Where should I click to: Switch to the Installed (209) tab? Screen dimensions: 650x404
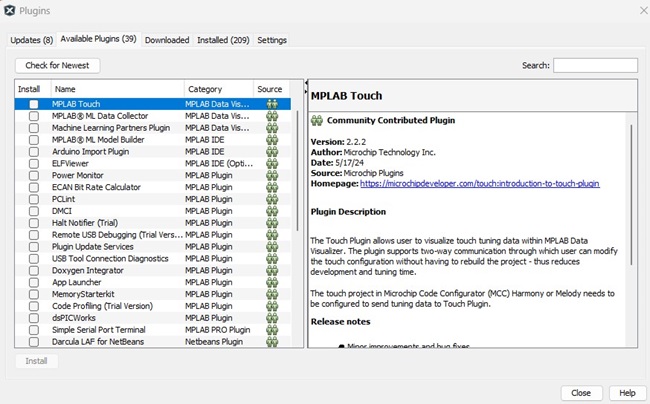223,40
